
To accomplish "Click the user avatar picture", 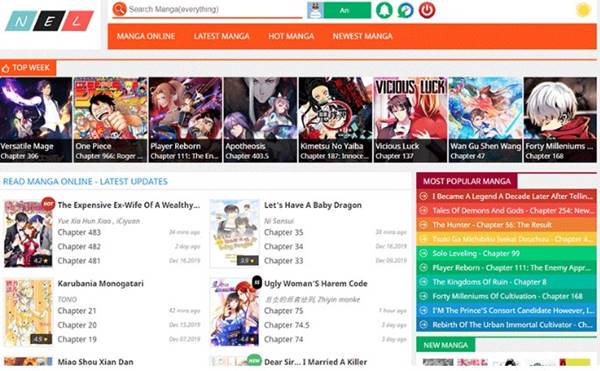I will point(315,10).
